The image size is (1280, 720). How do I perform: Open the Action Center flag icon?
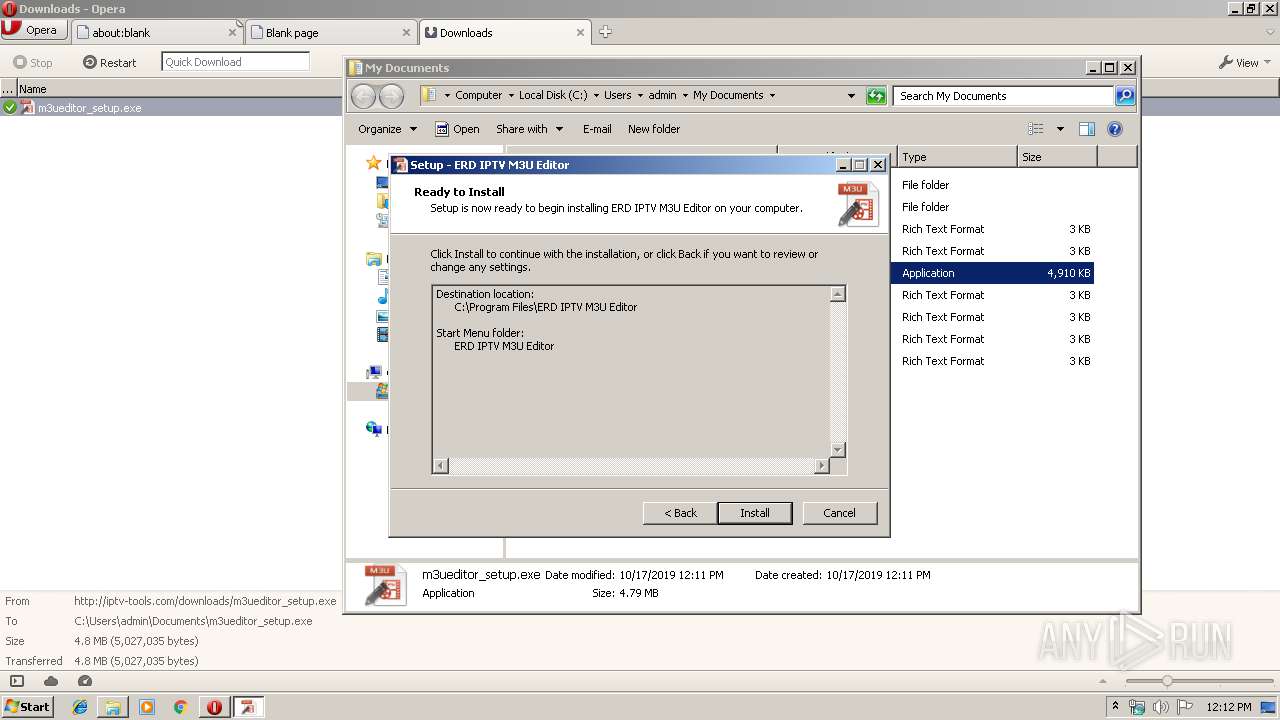1184,707
